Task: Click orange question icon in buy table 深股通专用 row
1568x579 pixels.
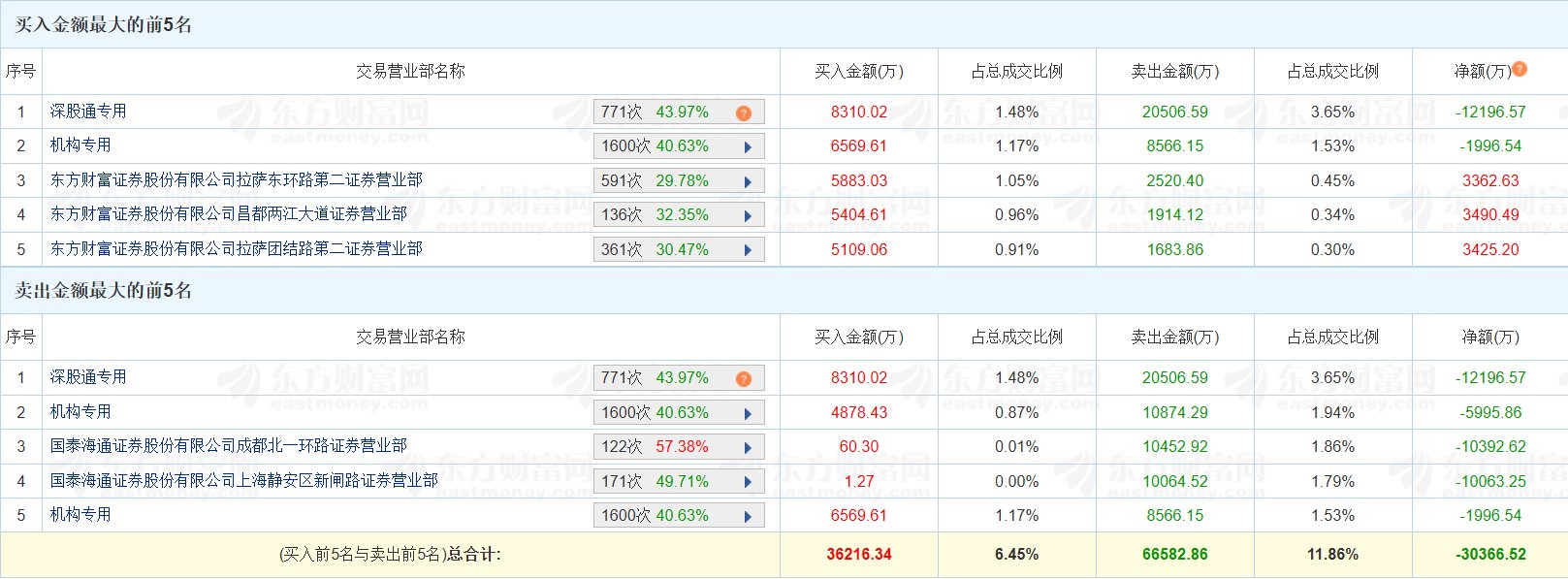Action: (744, 113)
